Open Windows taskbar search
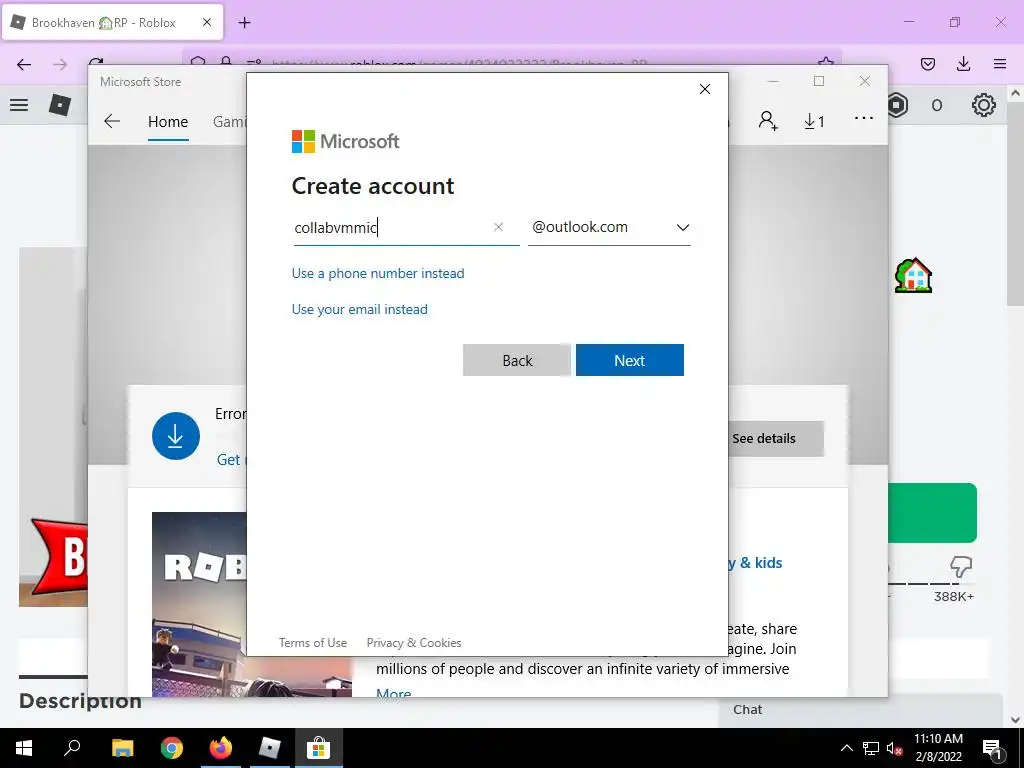1024x768 pixels. tap(72, 748)
